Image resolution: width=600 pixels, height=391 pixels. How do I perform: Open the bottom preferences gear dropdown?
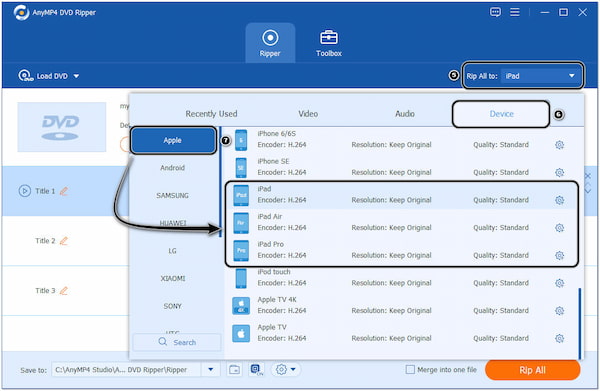[285, 370]
